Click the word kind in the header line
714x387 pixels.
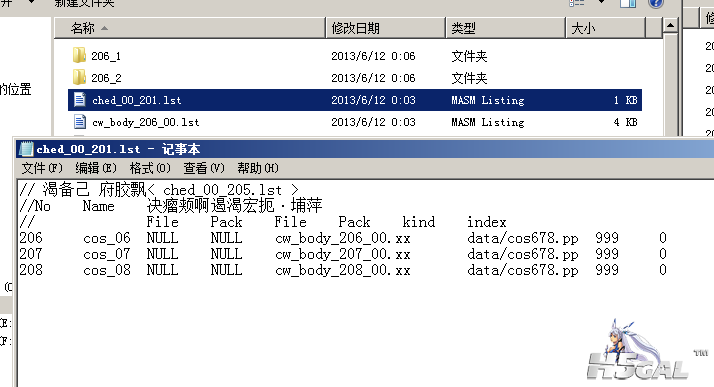(419, 222)
